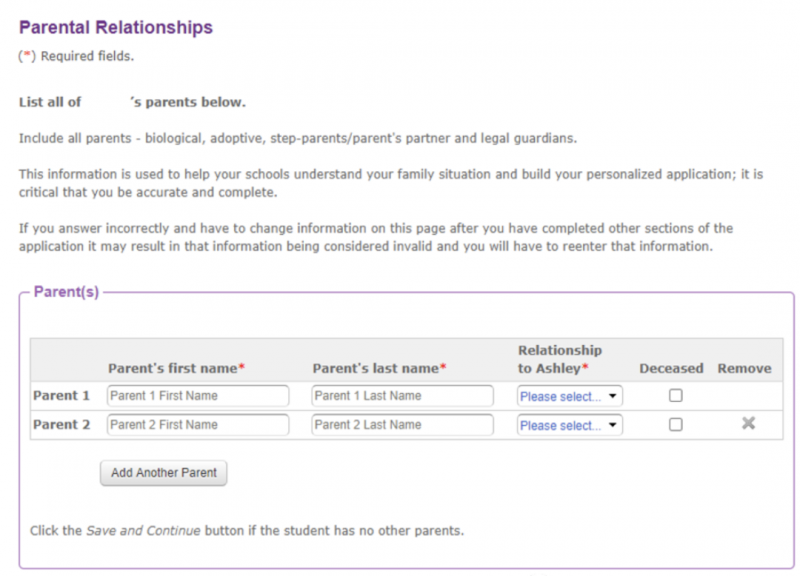Viewport: 800px width, 576px height.
Task: Click the Parental Relationships page heading
Action: click(116, 27)
